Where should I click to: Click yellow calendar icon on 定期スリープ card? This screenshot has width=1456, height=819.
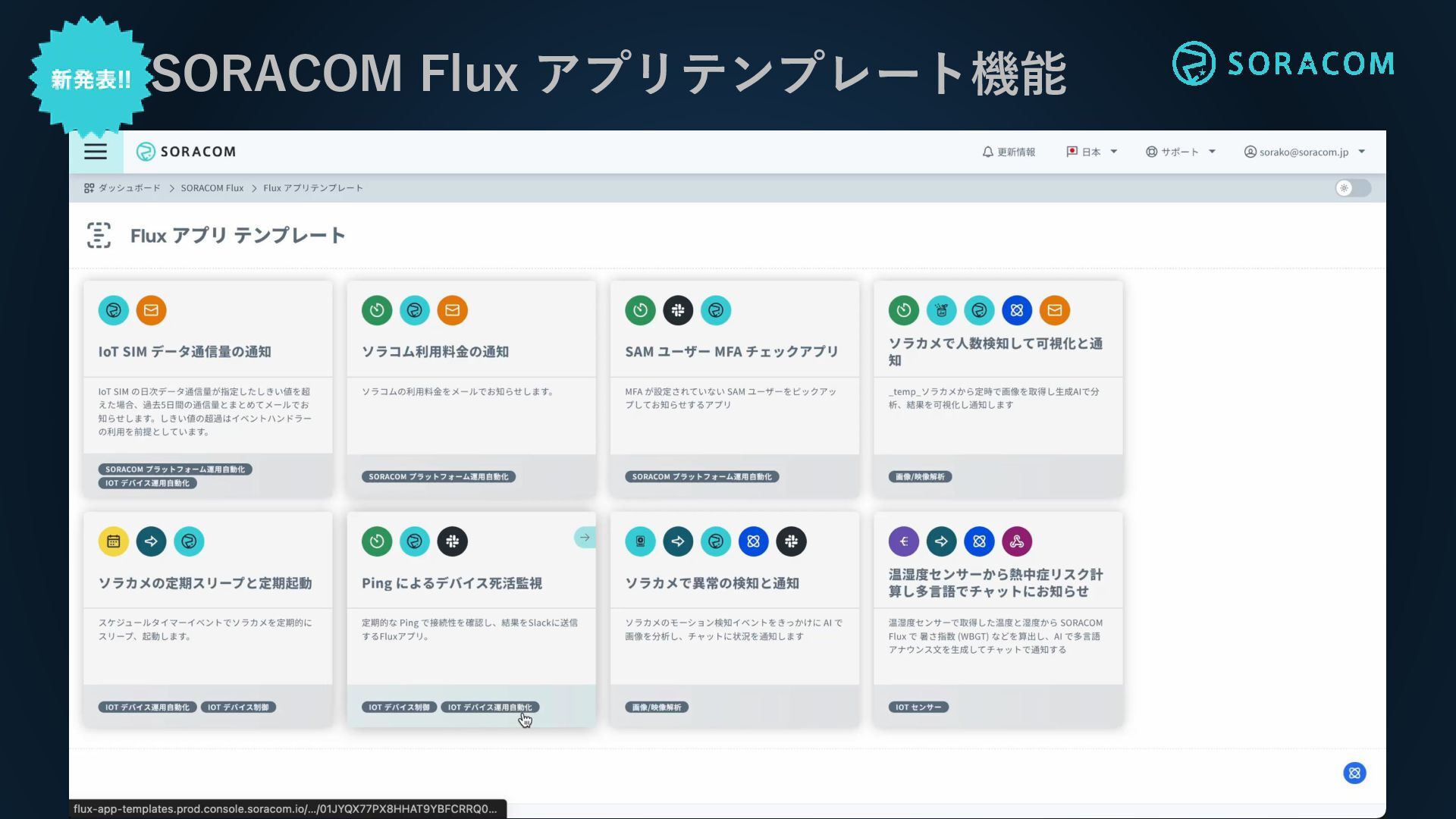[x=114, y=541]
